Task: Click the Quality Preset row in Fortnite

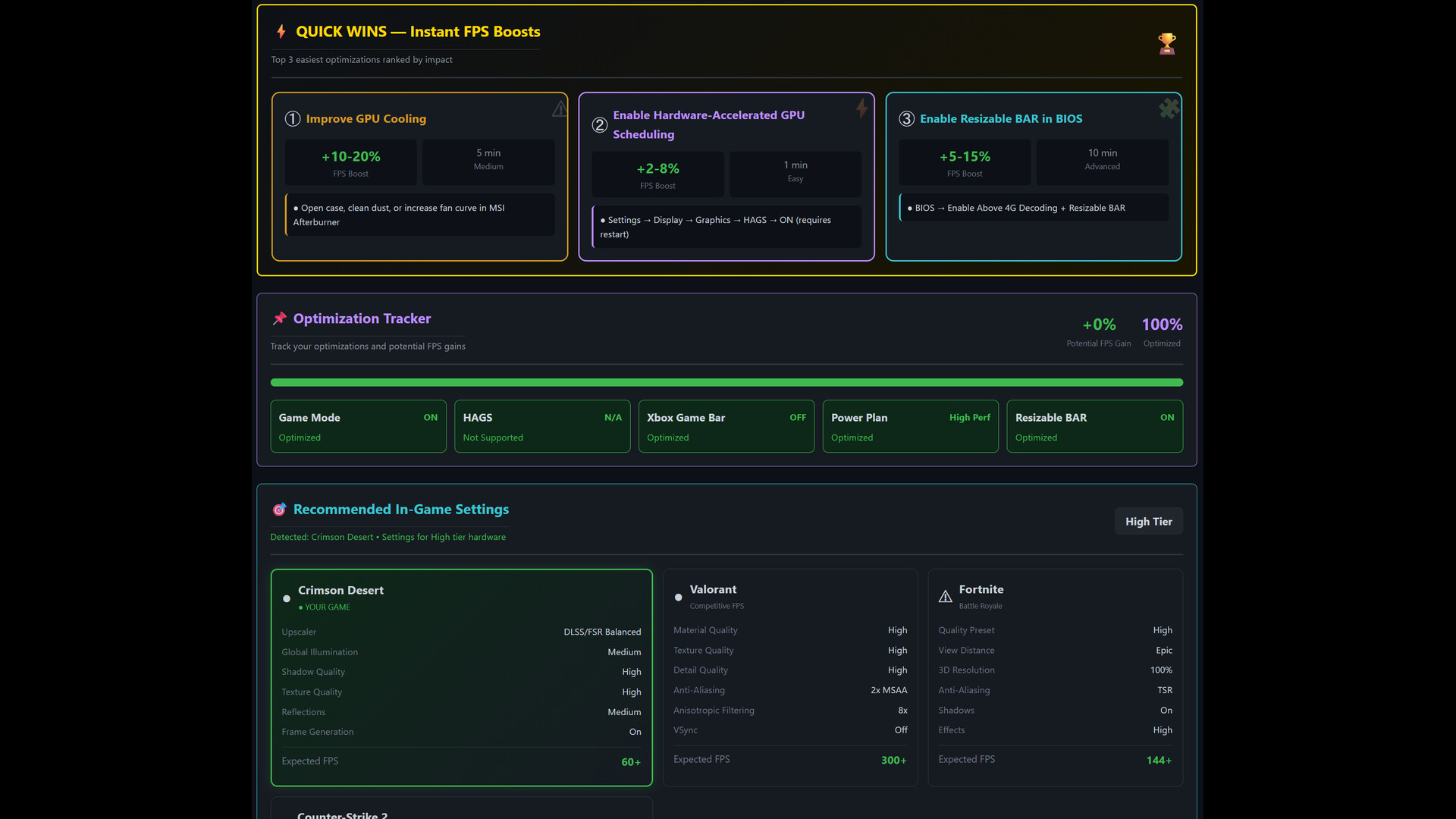Action: coord(1055,630)
